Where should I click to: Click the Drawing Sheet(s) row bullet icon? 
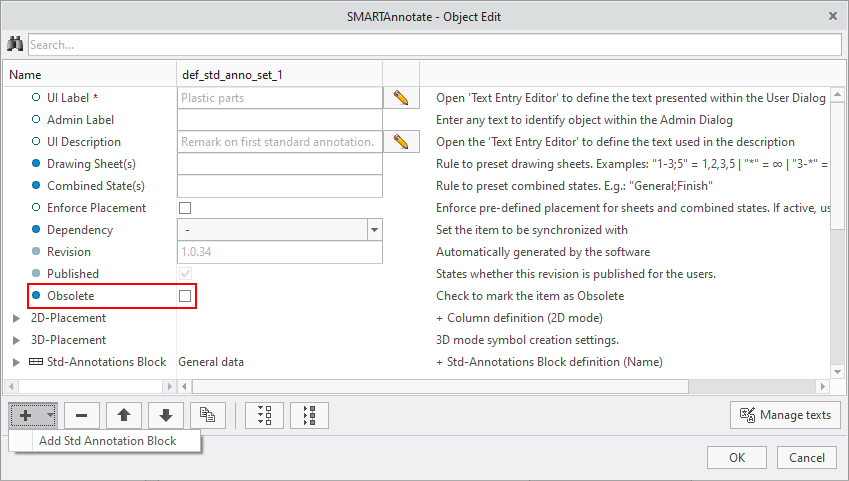point(36,163)
